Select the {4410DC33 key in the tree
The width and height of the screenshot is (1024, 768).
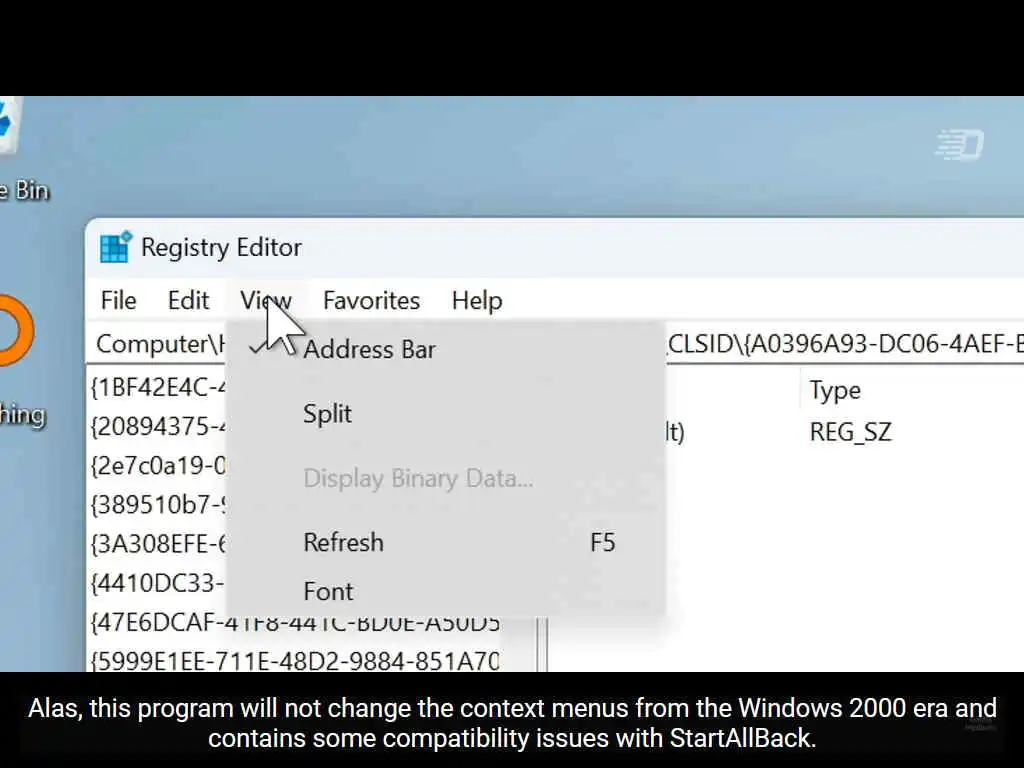click(157, 583)
